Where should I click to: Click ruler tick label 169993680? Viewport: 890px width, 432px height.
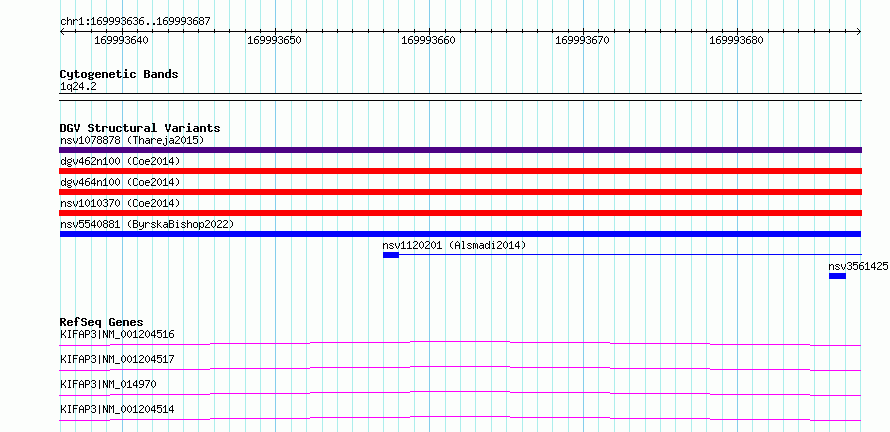[736, 40]
